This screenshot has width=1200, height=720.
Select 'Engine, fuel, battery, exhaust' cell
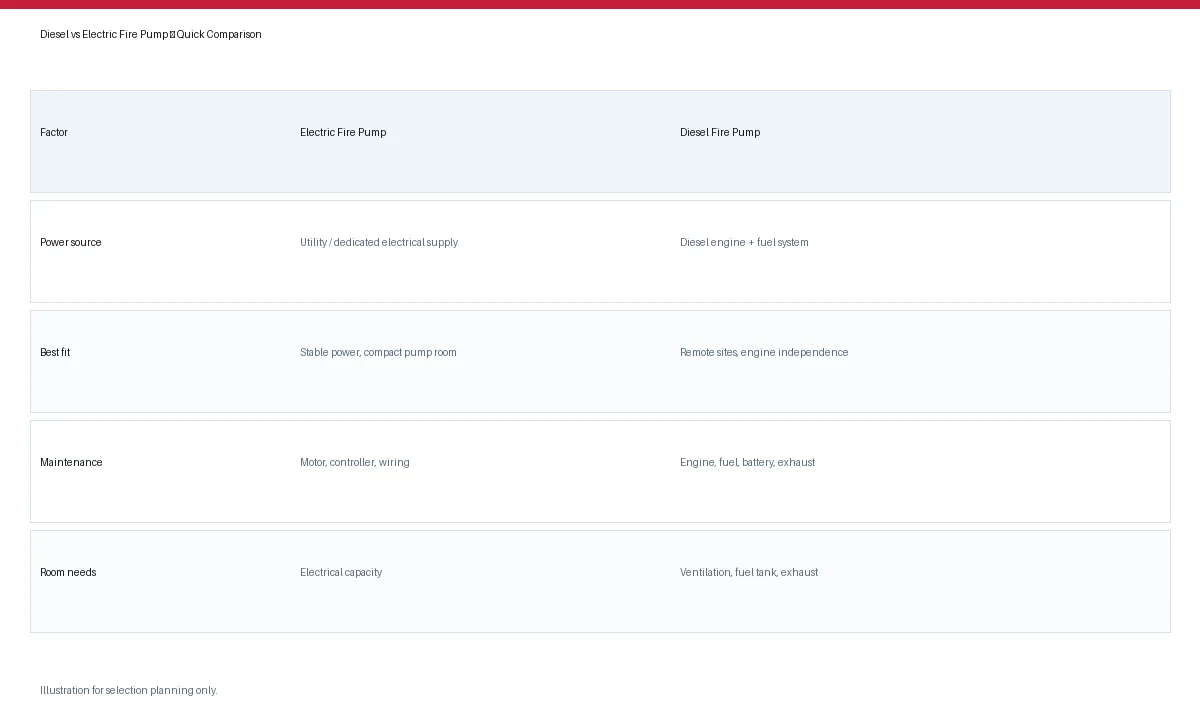coord(748,462)
